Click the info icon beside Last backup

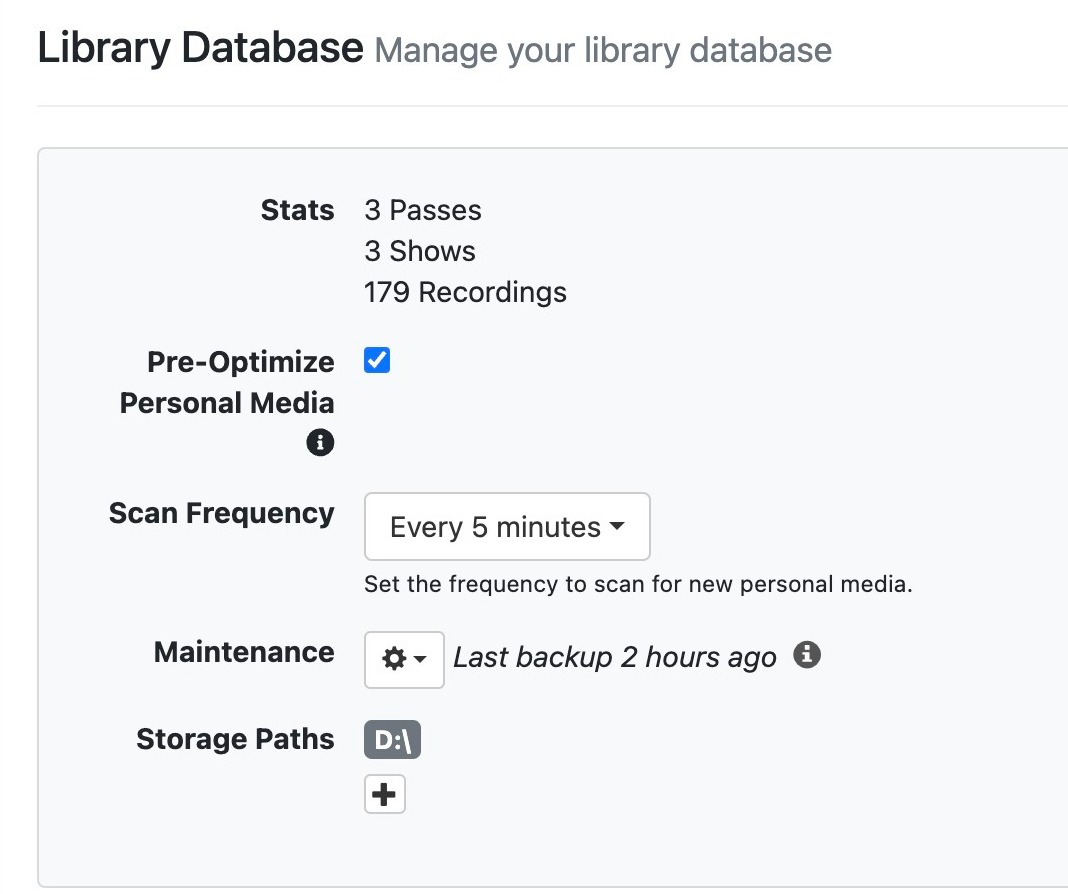tap(807, 655)
